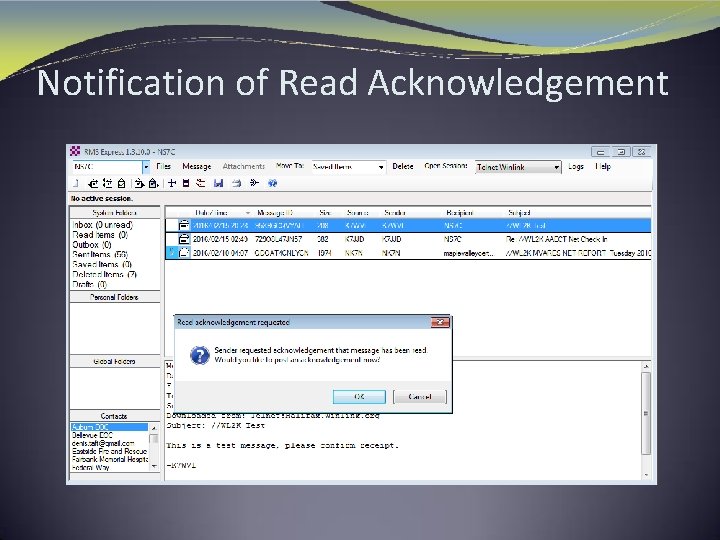Click the Global Folders header
The height and width of the screenshot is (540, 720).
point(115,361)
